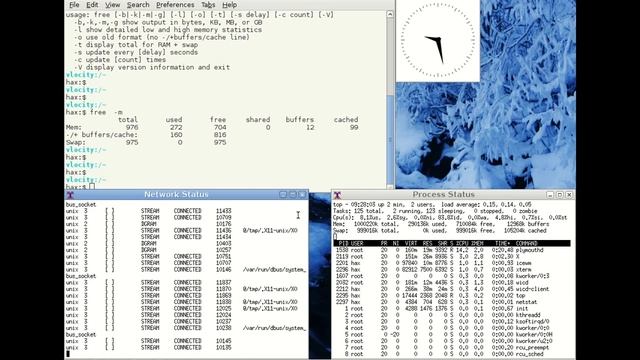640x360 pixels.
Task: Click the plymouthd process row in top
Action: [x=440, y=250]
